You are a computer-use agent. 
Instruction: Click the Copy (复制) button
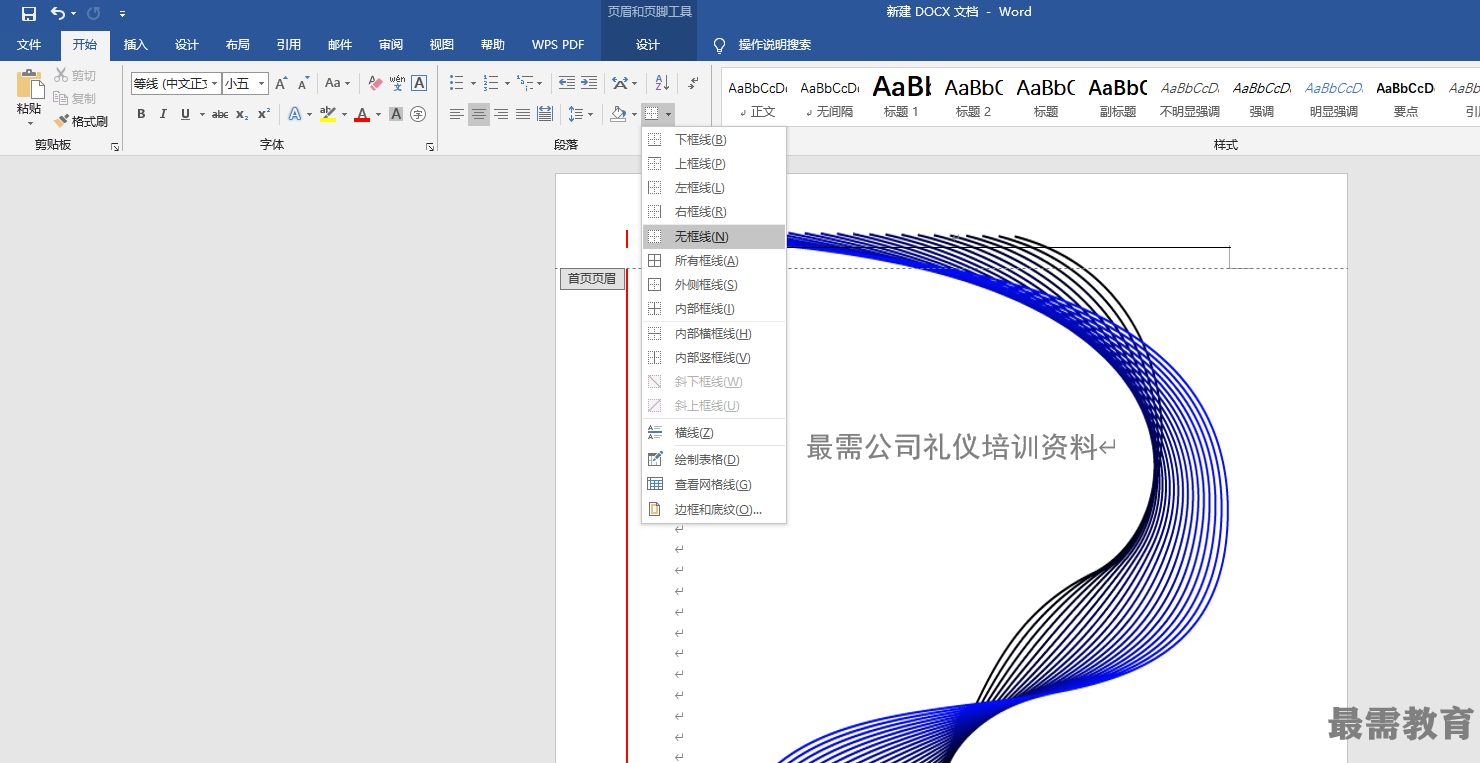click(x=75, y=98)
